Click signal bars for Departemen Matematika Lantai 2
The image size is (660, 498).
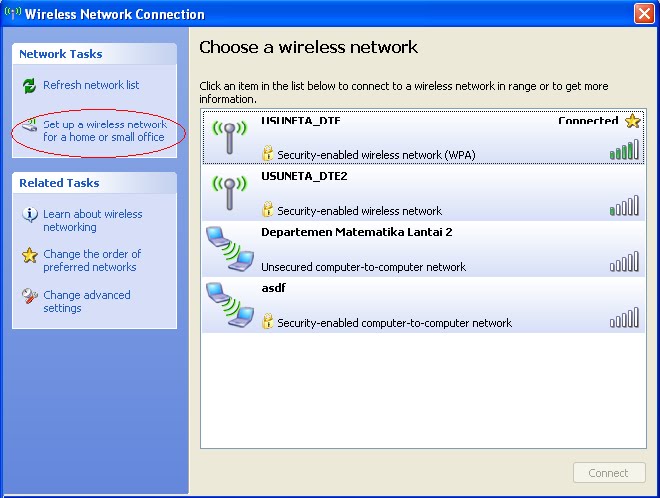[x=624, y=261]
